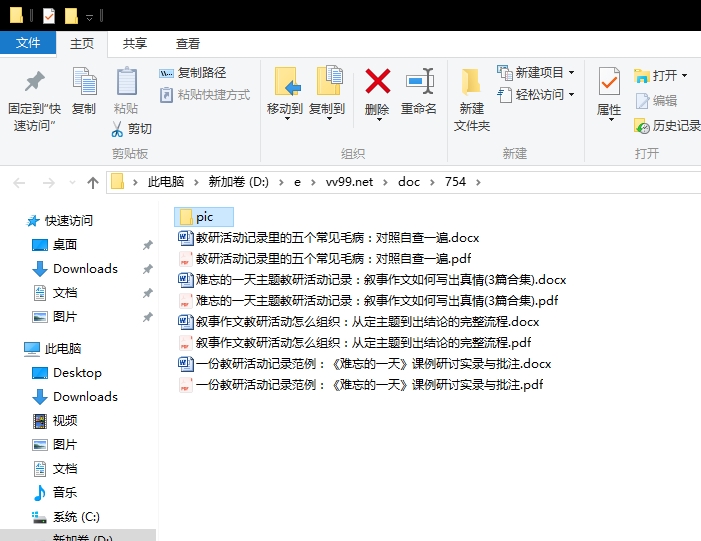Expand breadcrumb chevron after 754
This screenshot has height=541, width=701.
tap(478, 182)
